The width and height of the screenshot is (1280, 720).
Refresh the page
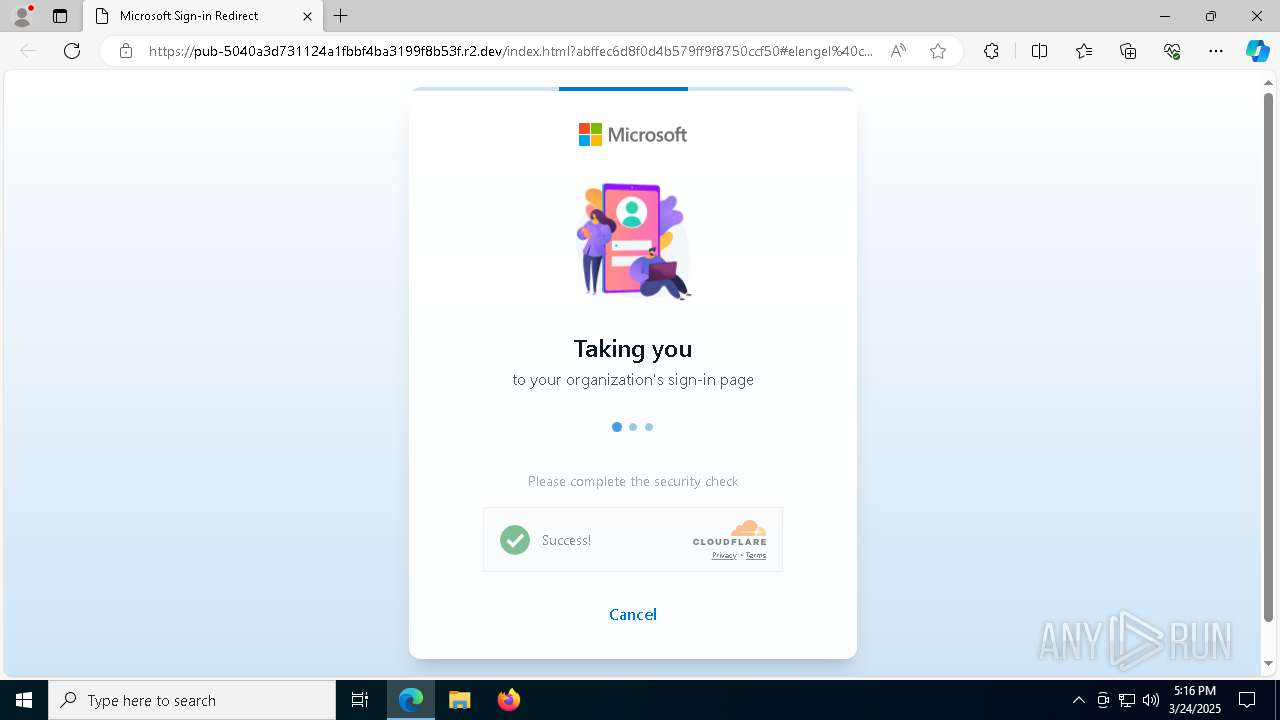coord(72,51)
